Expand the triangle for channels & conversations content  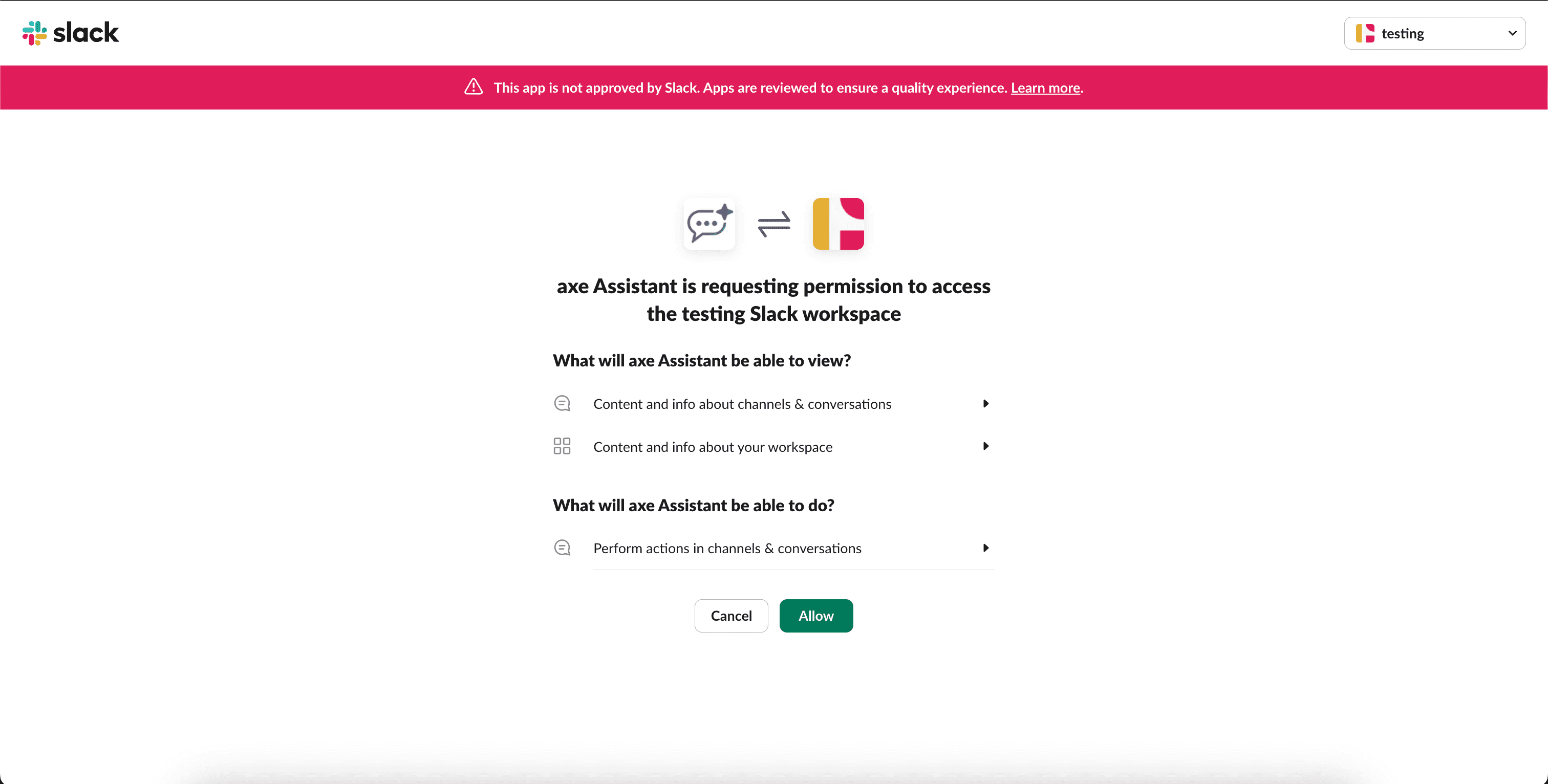tap(985, 404)
